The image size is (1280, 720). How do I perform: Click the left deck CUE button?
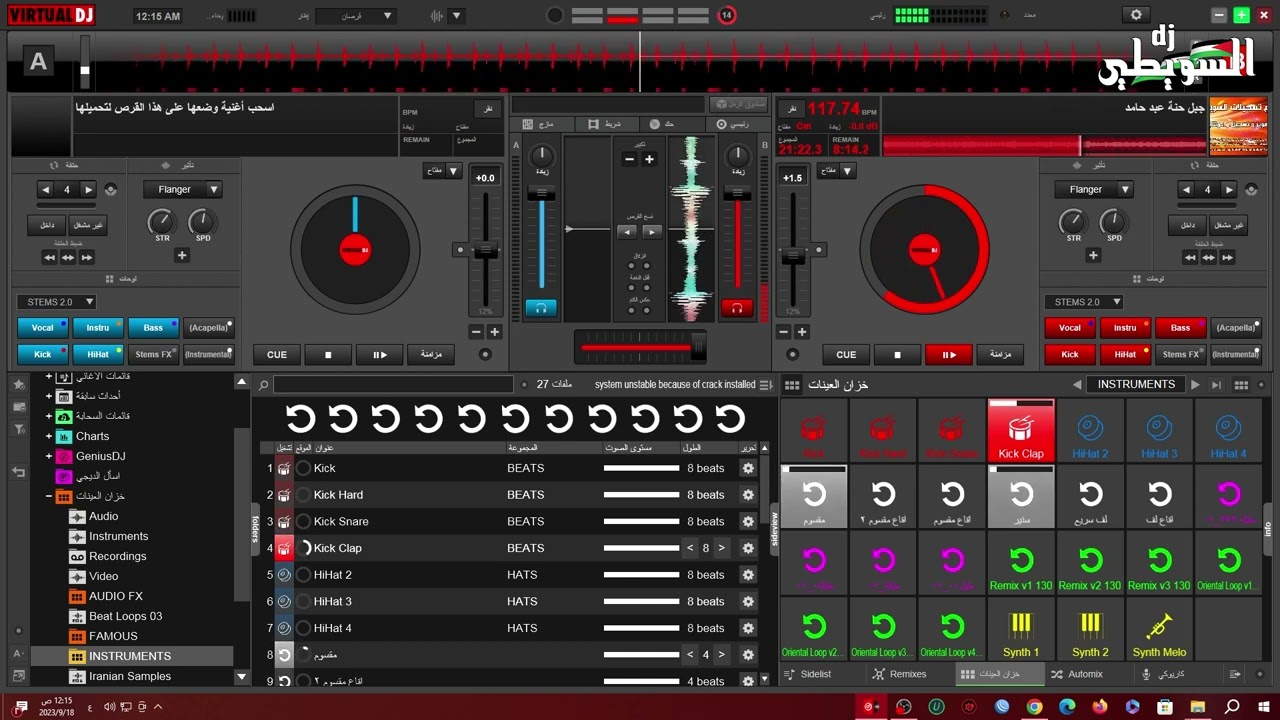pos(277,354)
